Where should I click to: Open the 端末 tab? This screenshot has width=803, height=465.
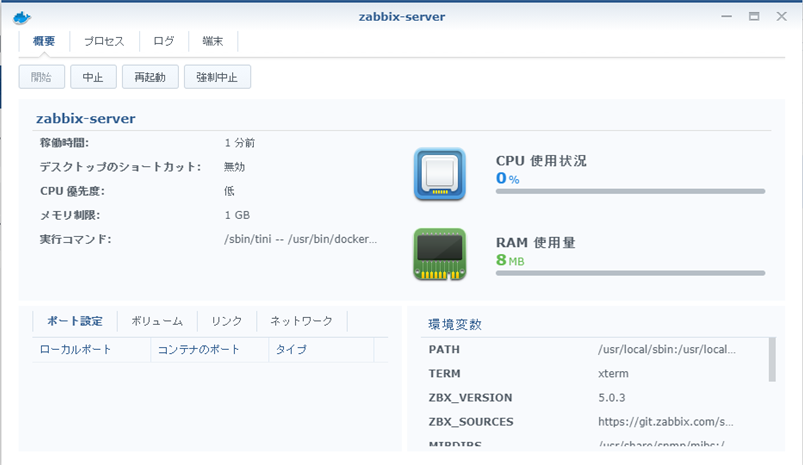point(213,41)
